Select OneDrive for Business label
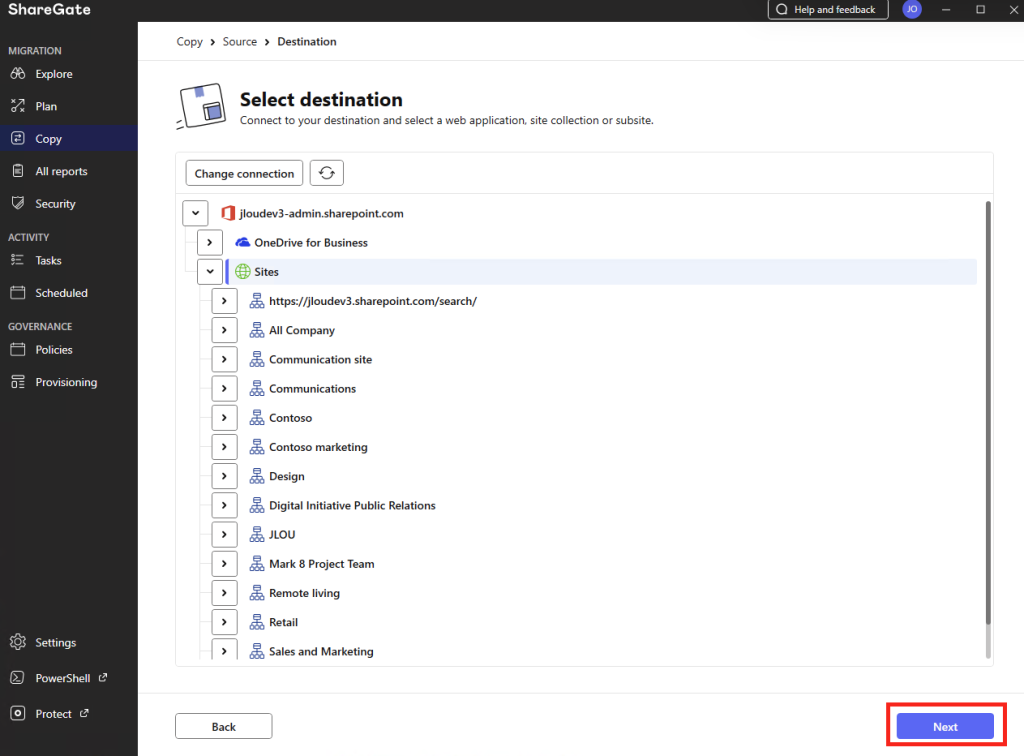 (311, 242)
